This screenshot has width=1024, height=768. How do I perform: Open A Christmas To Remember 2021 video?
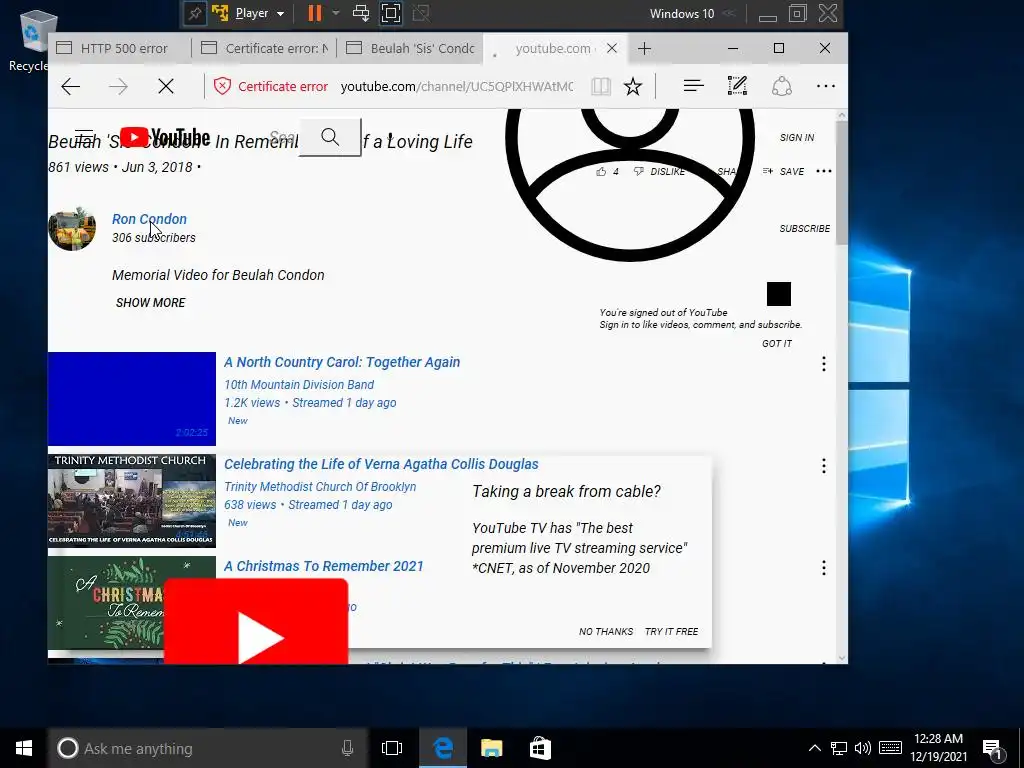pos(323,566)
